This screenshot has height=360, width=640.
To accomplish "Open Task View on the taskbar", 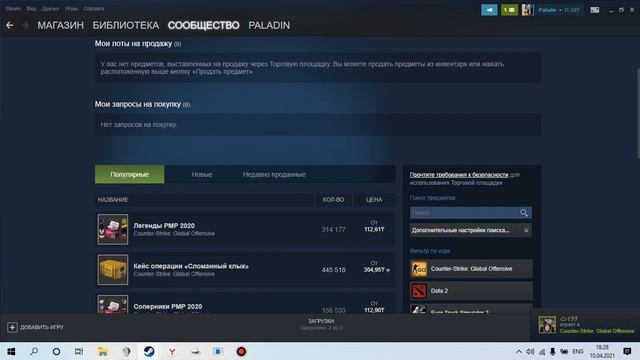I will point(79,351).
